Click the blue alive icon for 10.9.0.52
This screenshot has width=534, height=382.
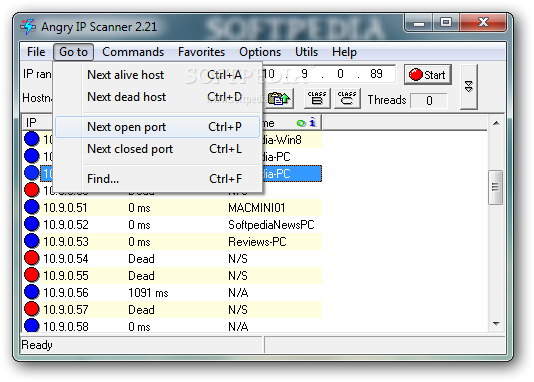pyautogui.click(x=32, y=224)
